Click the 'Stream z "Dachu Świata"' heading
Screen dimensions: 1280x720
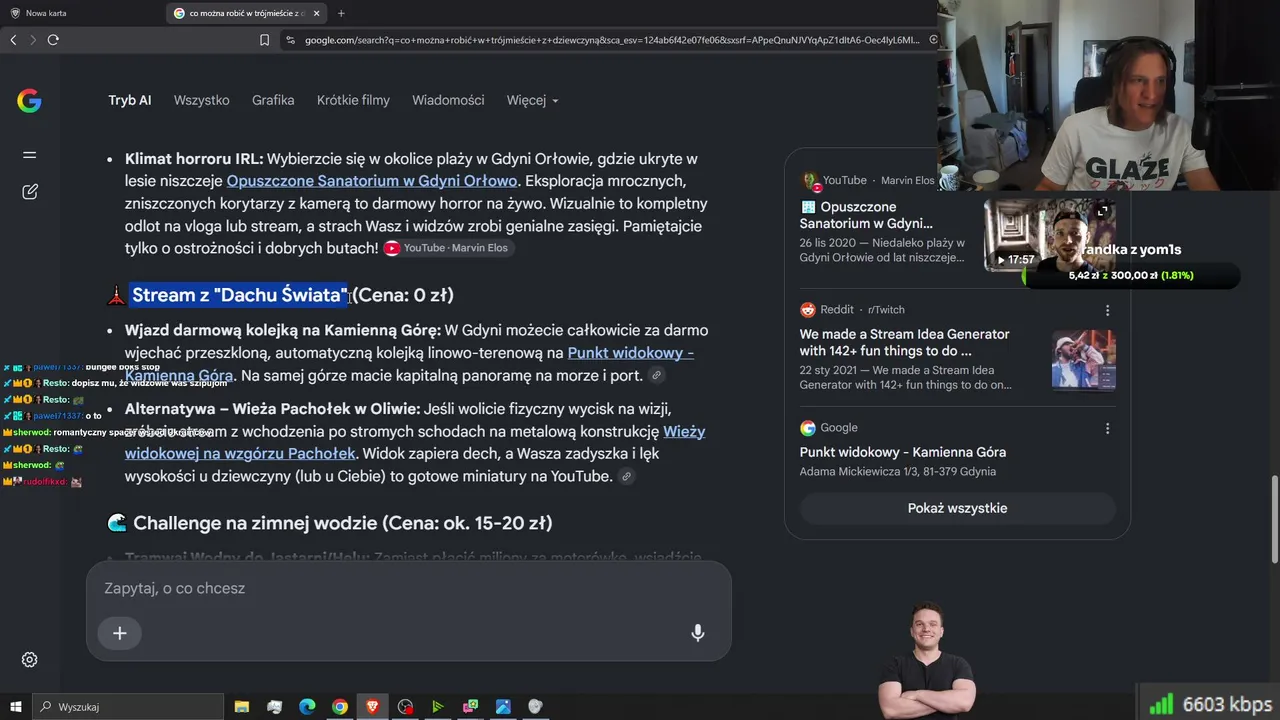pyautogui.click(x=293, y=295)
